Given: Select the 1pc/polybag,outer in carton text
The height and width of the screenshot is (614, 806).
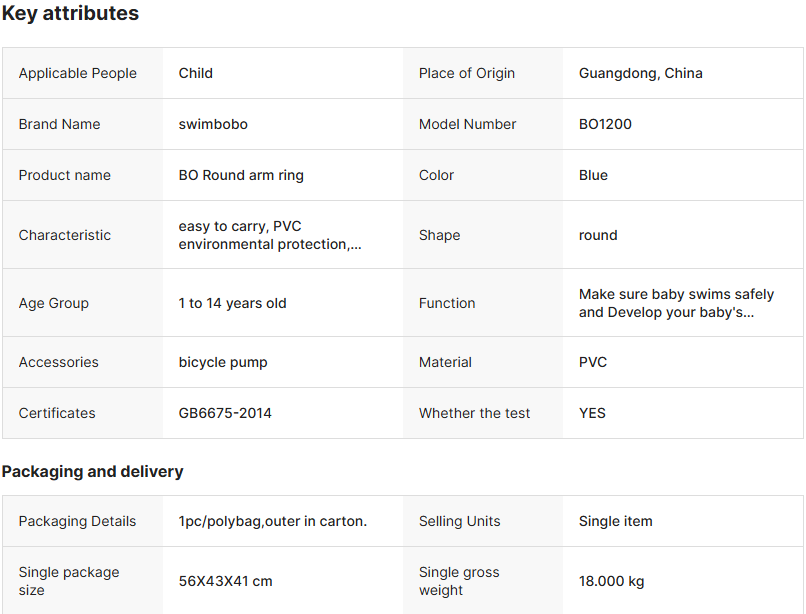Looking at the screenshot, I should pos(272,521).
